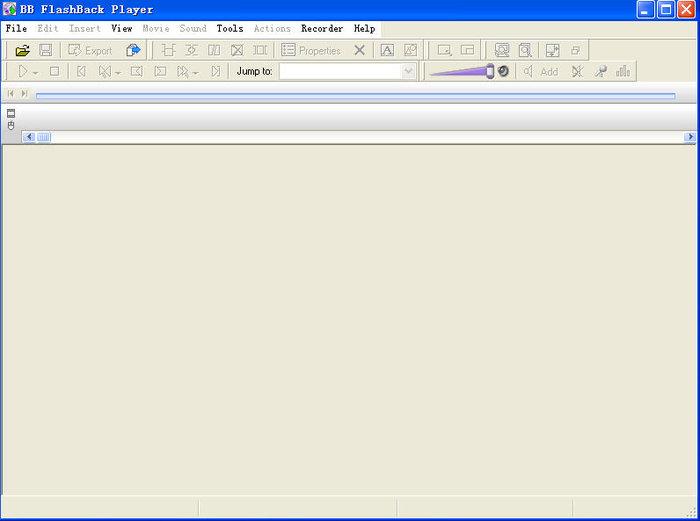Click the microphone record sound icon
Image resolution: width=700 pixels, height=521 pixels.
(x=600, y=71)
